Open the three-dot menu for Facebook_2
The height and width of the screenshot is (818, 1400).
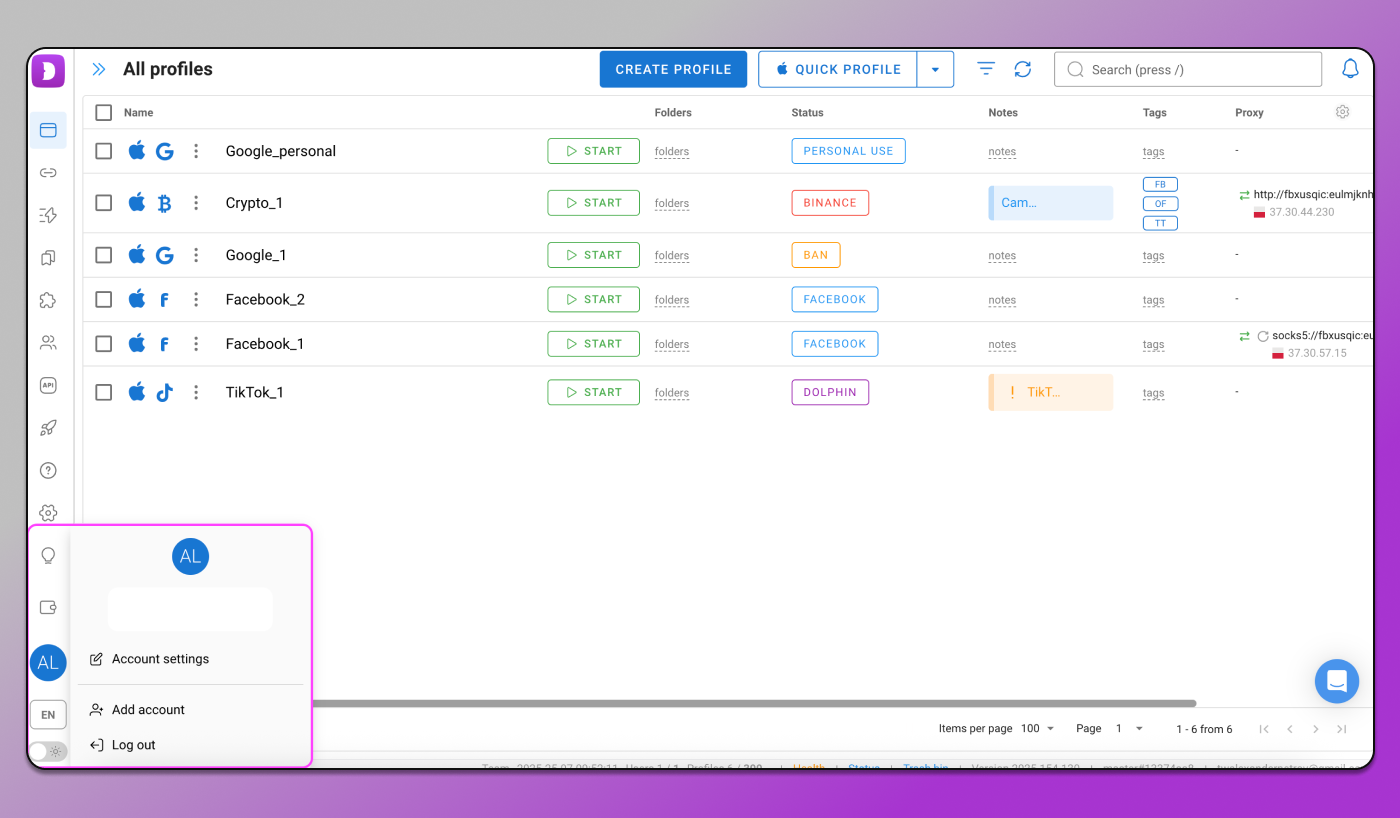tap(196, 299)
